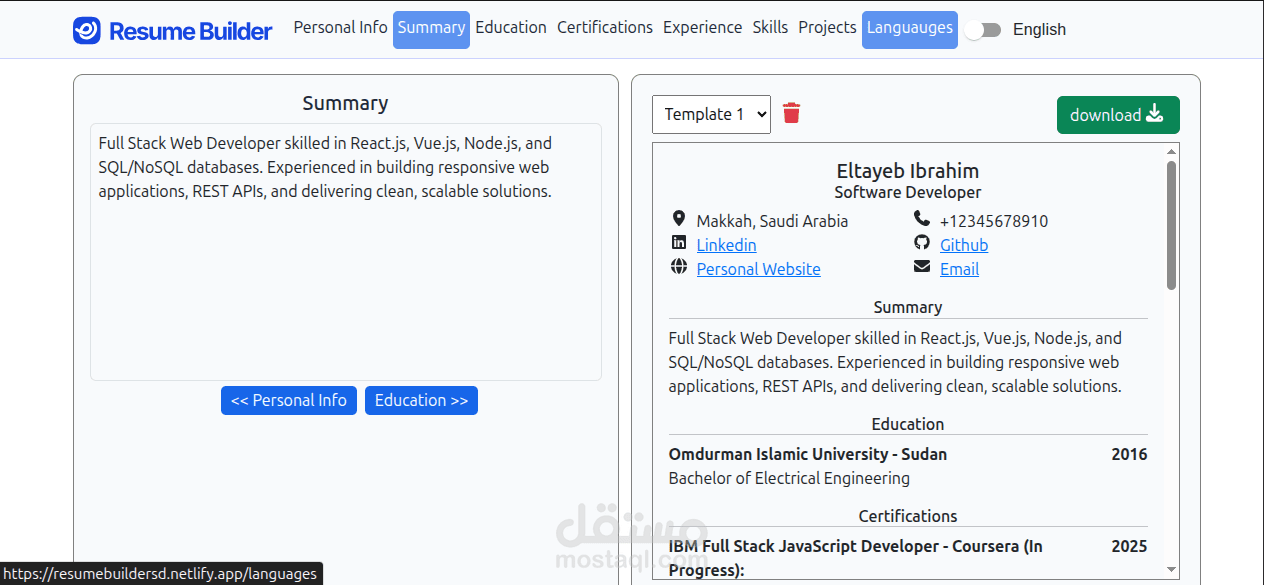Go to the Certifications tab
1264x585 pixels.
click(x=605, y=28)
